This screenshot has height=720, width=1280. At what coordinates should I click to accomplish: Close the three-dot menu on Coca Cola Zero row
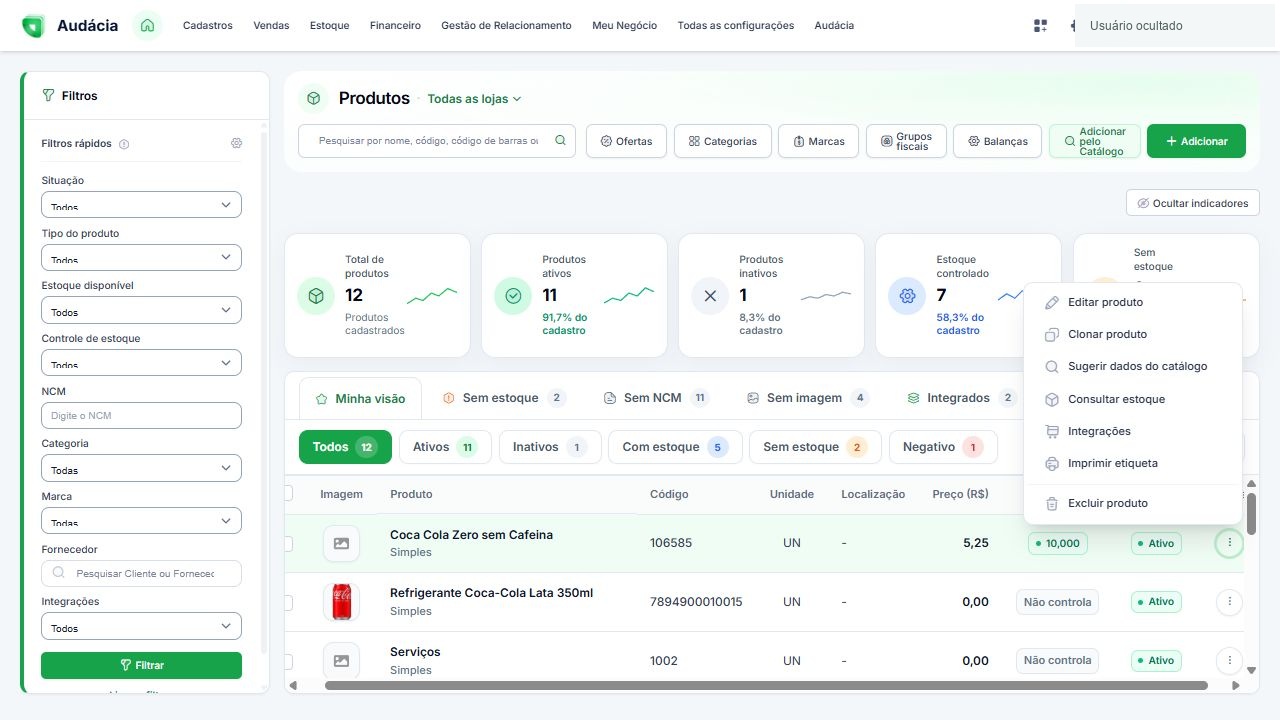[x=1229, y=543]
